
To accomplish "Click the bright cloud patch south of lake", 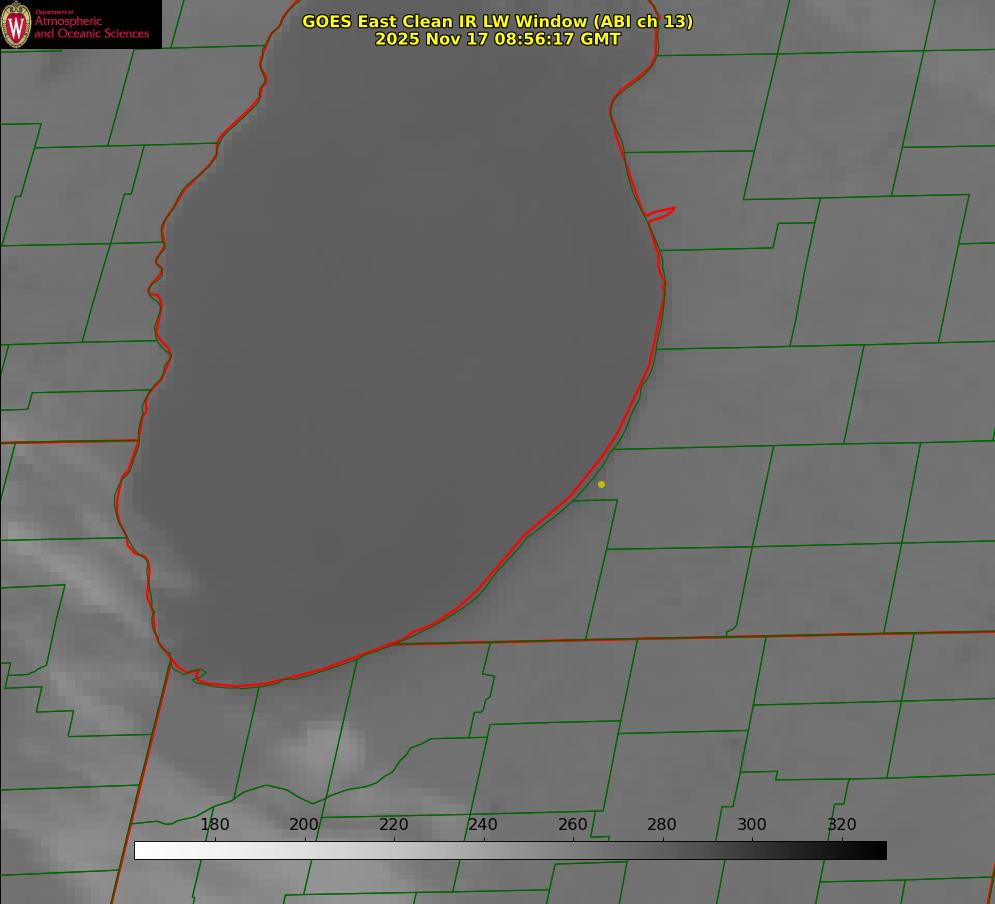I will click(318, 745).
